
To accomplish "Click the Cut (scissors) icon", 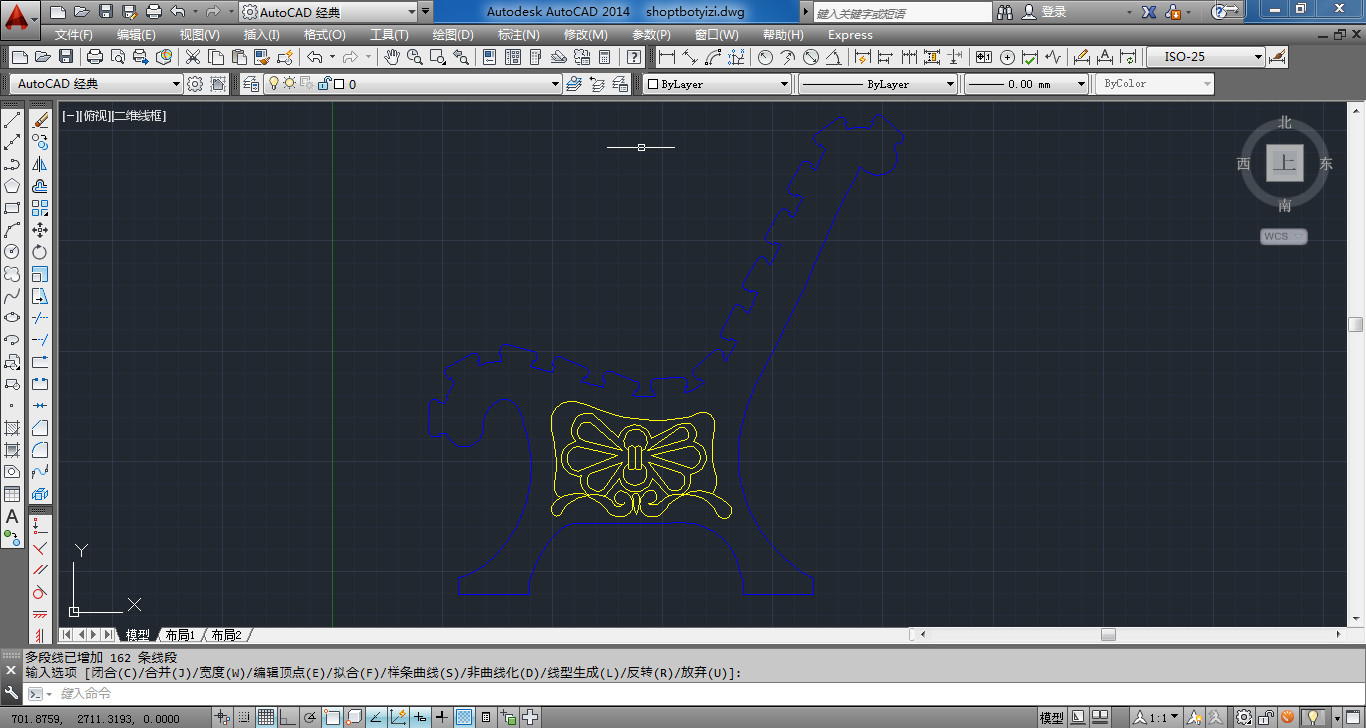I will 192,57.
